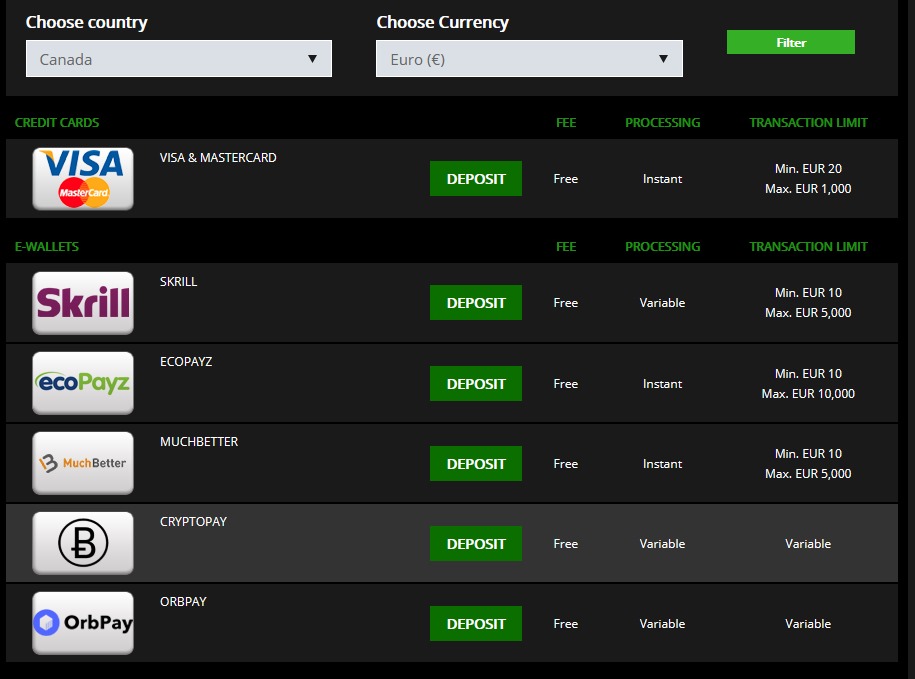Click the ecoPayz logo icon
915x679 pixels.
(83, 383)
